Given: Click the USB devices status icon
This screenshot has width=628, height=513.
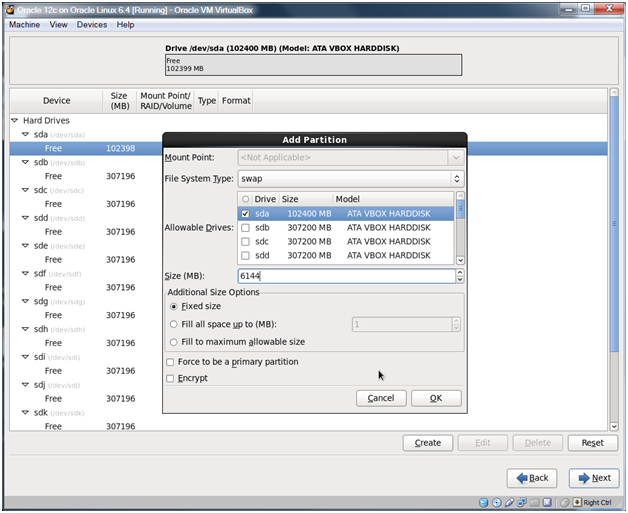Looking at the screenshot, I should pyautogui.click(x=510, y=502).
